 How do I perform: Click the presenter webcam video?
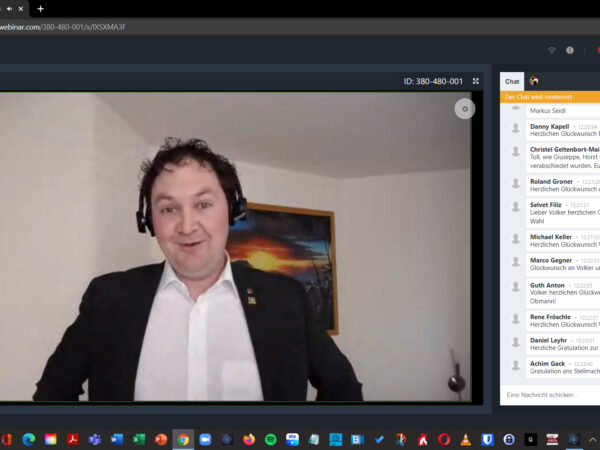click(x=235, y=247)
